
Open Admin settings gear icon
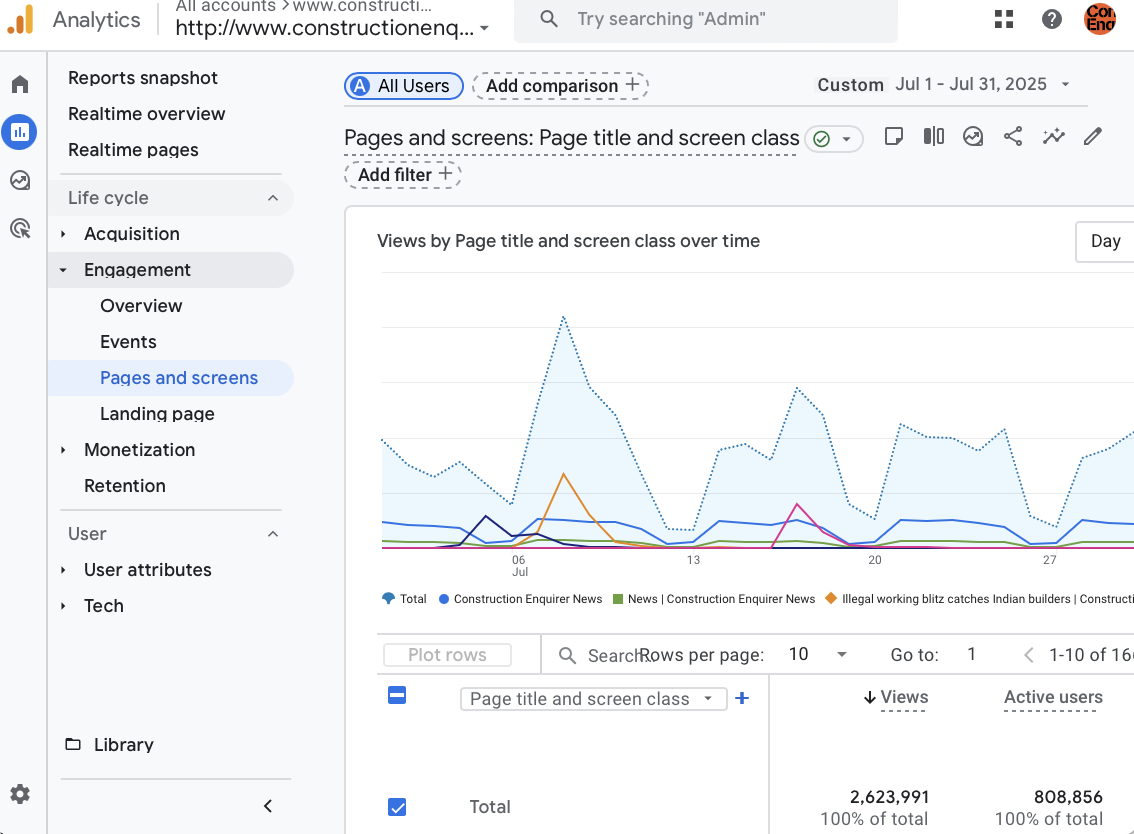pos(20,794)
